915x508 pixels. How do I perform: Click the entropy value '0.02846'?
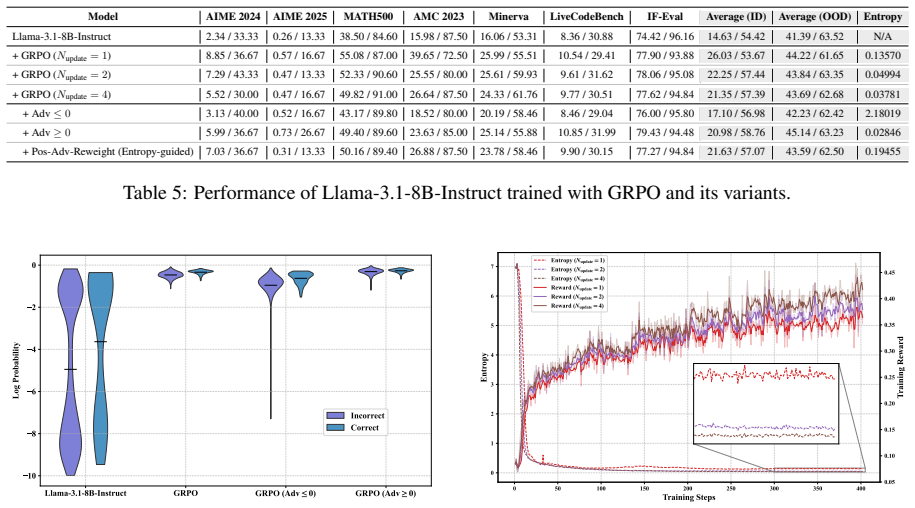882,132
